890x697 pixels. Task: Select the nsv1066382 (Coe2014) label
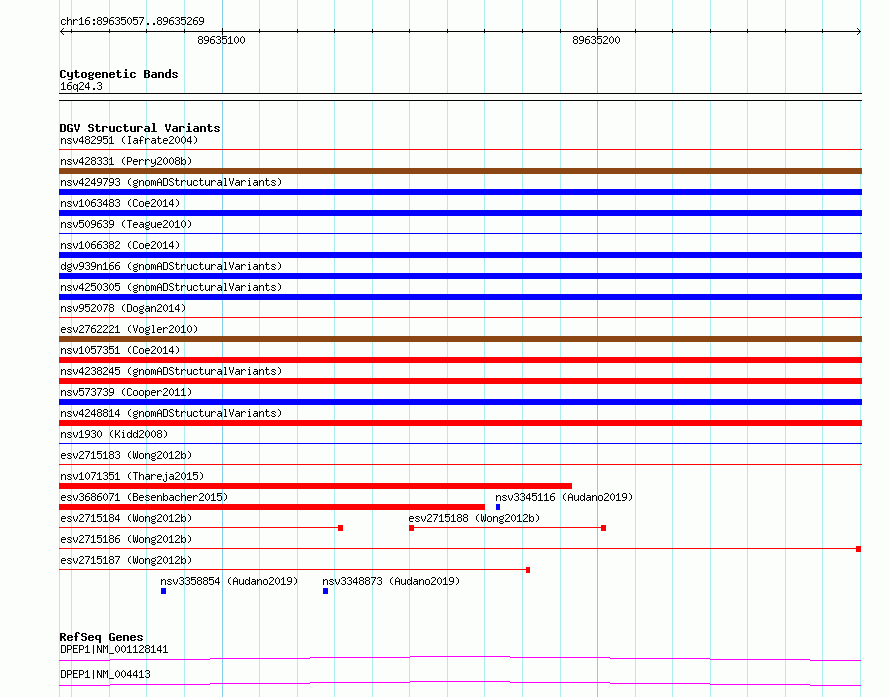pos(120,245)
